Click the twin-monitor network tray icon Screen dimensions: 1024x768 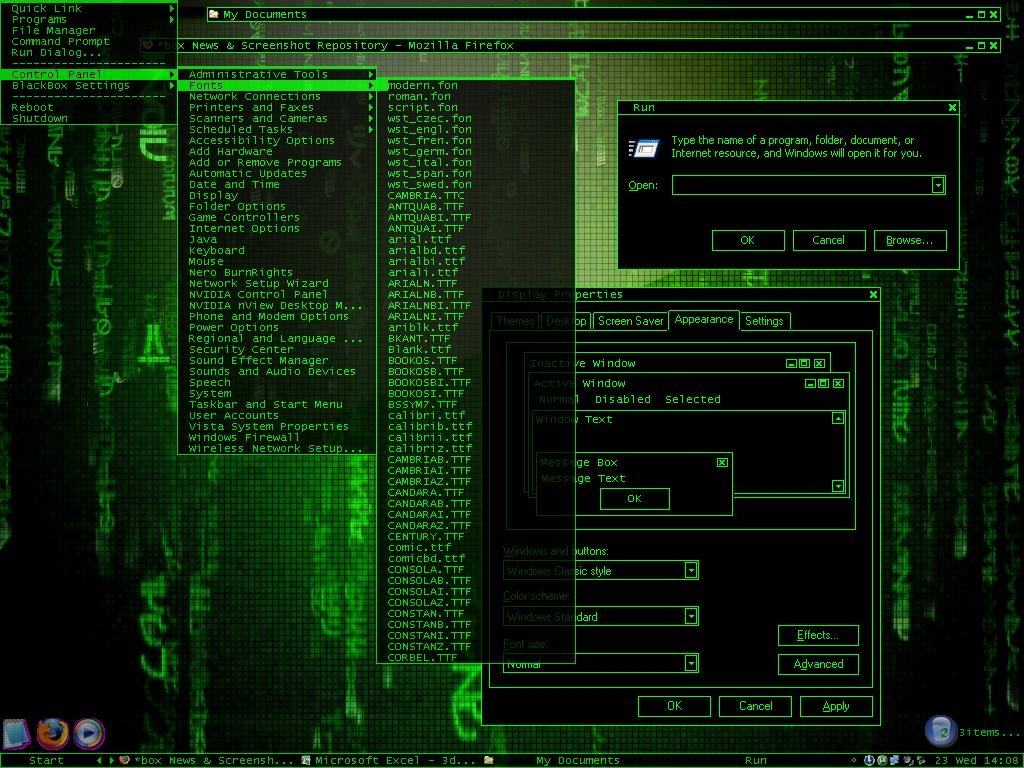pos(895,760)
